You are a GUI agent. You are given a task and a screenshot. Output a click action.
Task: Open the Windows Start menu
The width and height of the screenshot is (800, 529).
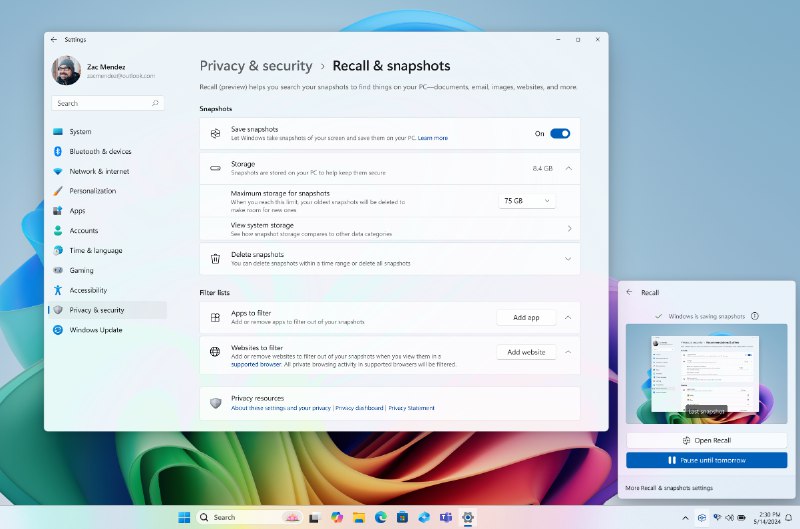(184, 517)
